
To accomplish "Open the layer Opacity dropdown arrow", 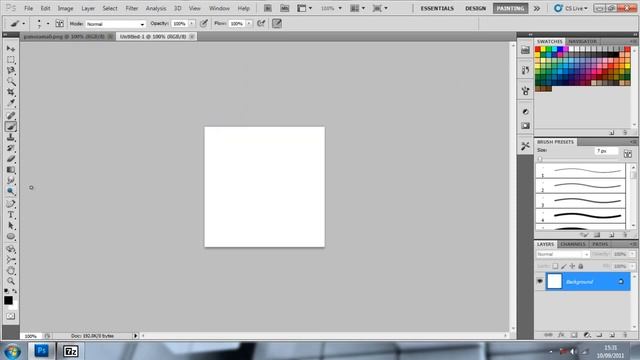I will point(632,254).
